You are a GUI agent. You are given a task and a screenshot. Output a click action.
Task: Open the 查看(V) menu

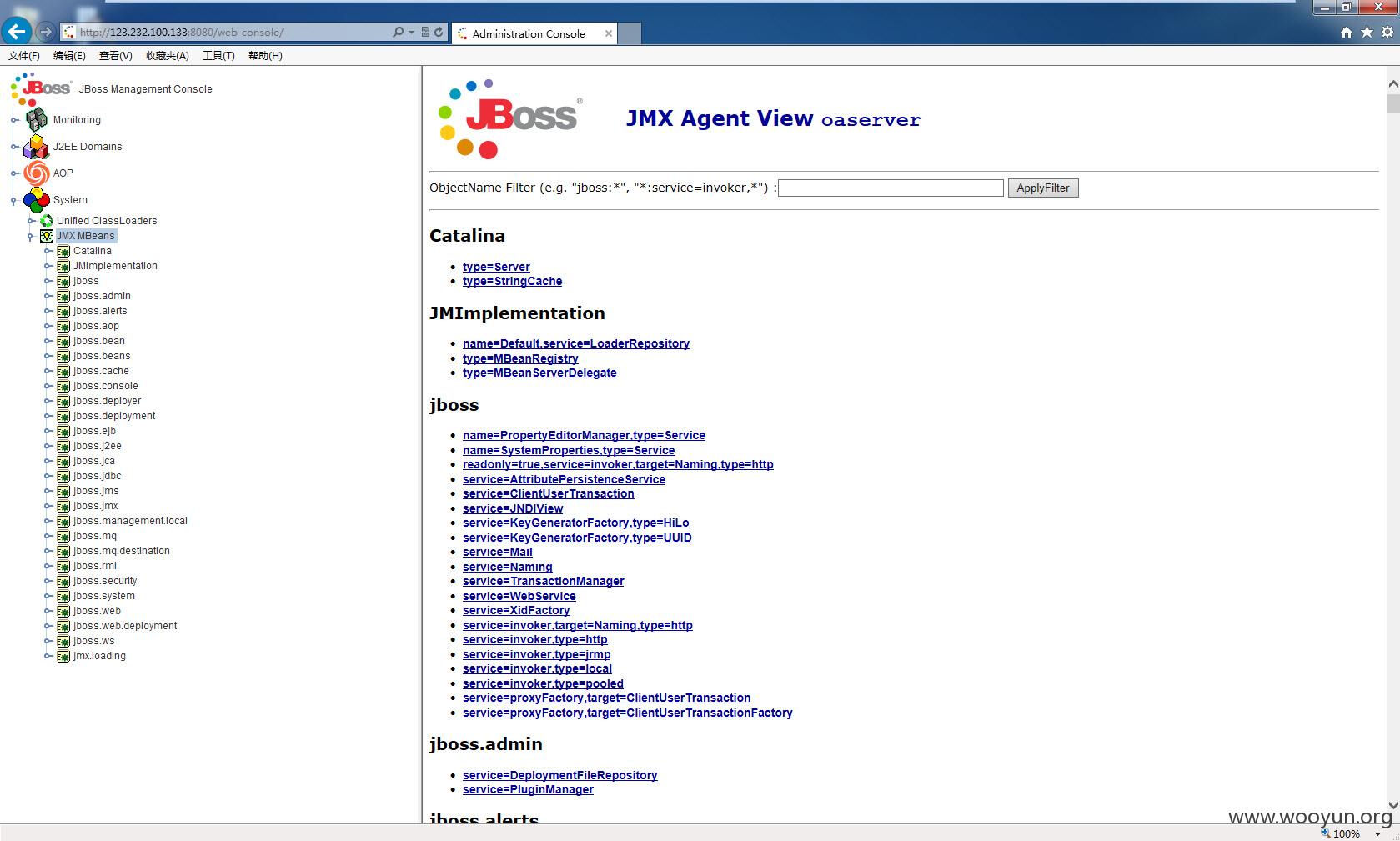[x=115, y=56]
